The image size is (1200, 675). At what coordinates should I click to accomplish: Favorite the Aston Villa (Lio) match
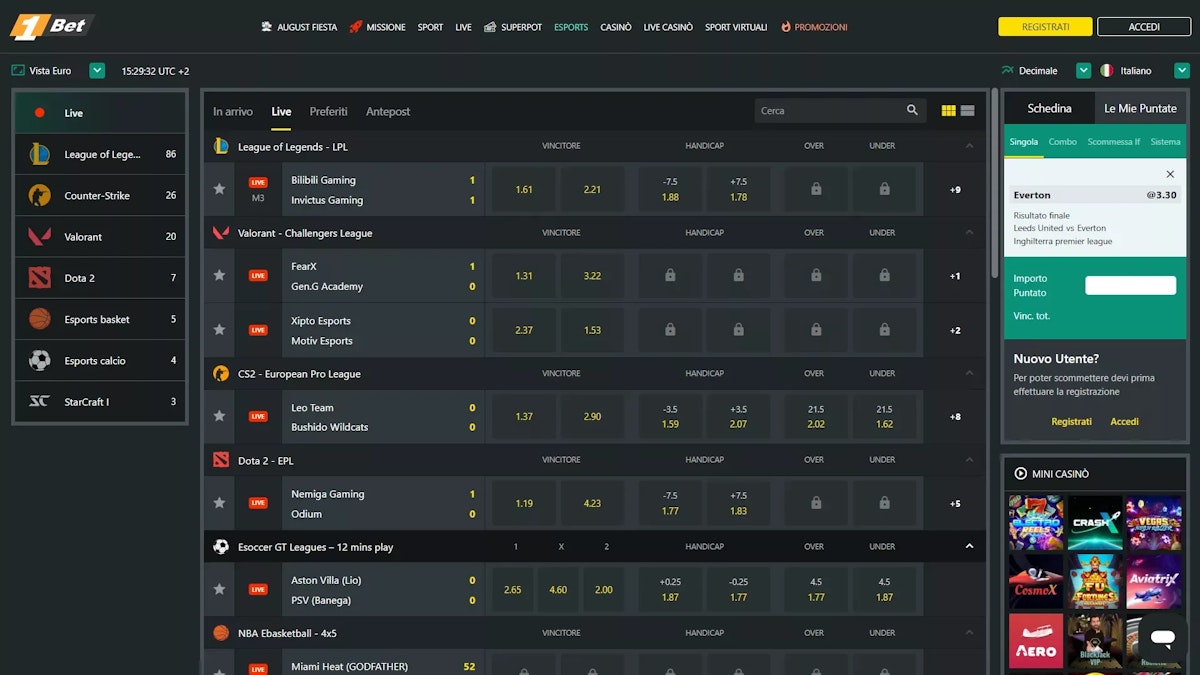pyautogui.click(x=219, y=589)
